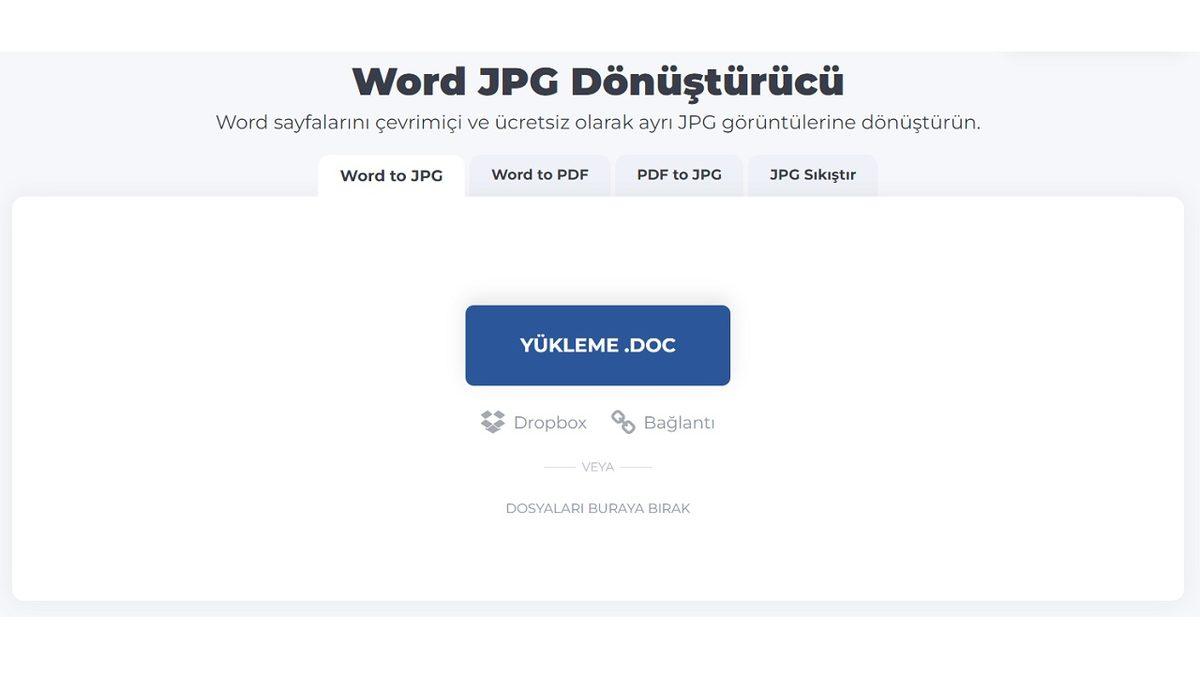Activate the Dropbox import option
The width and height of the screenshot is (1200, 675).
535,422
